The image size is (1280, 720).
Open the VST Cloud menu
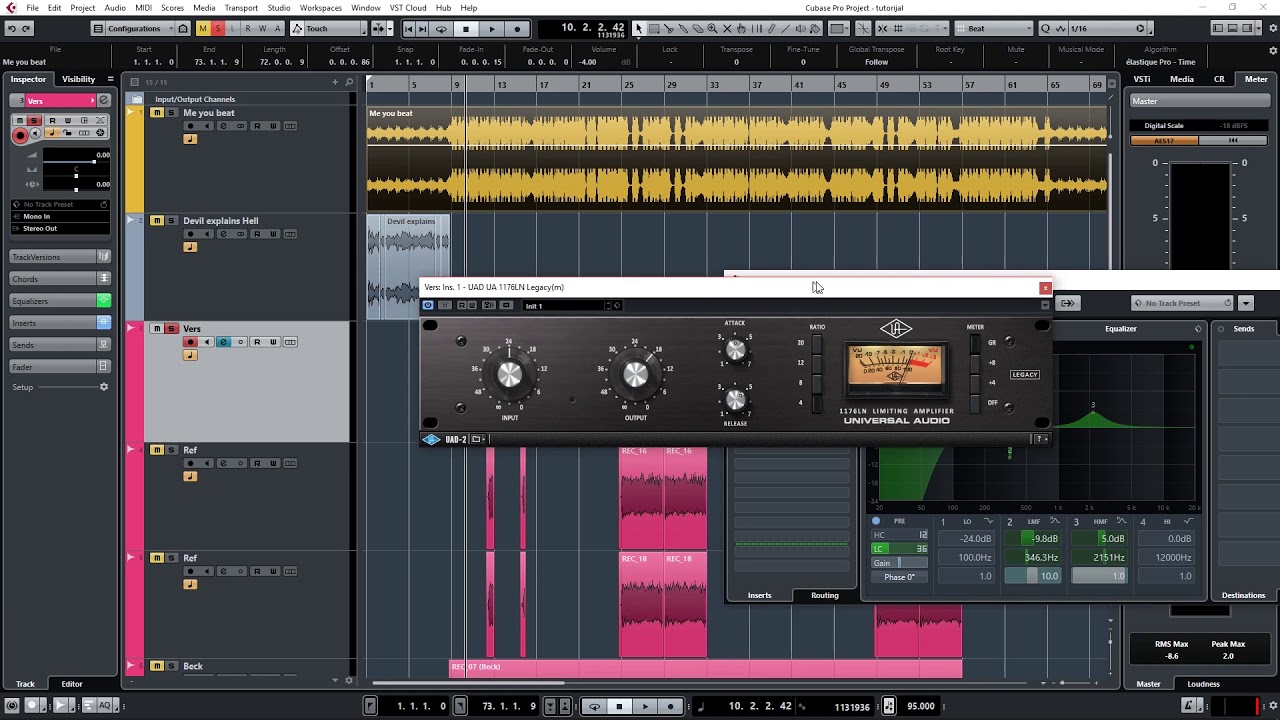[408, 8]
